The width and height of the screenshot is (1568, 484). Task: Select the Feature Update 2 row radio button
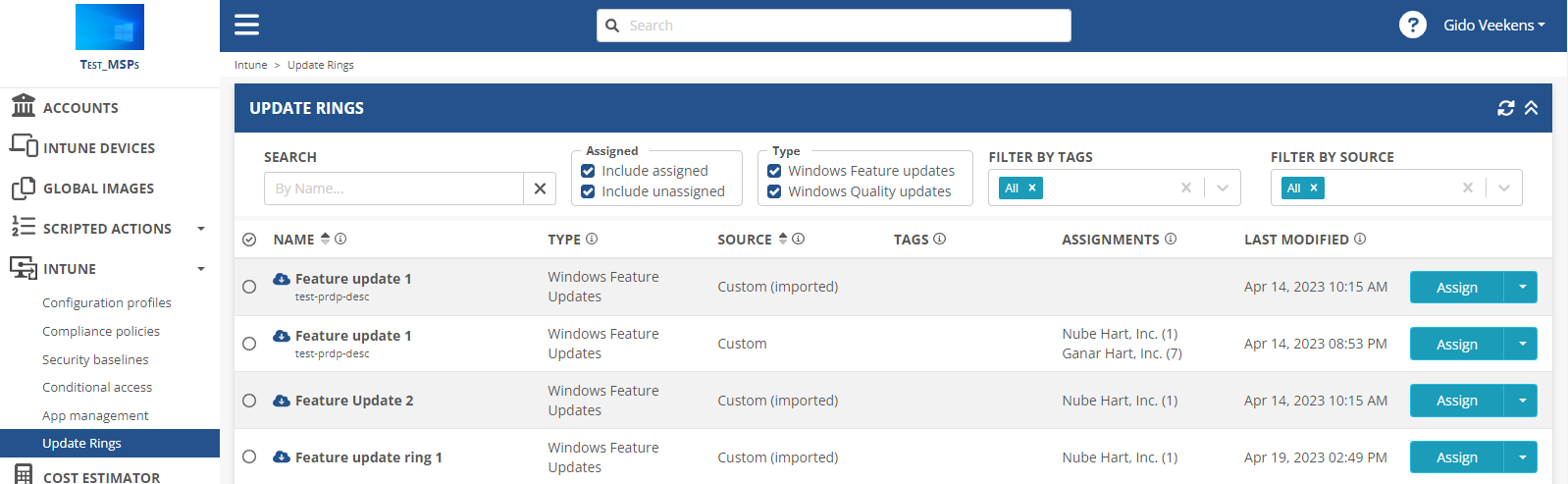point(249,401)
